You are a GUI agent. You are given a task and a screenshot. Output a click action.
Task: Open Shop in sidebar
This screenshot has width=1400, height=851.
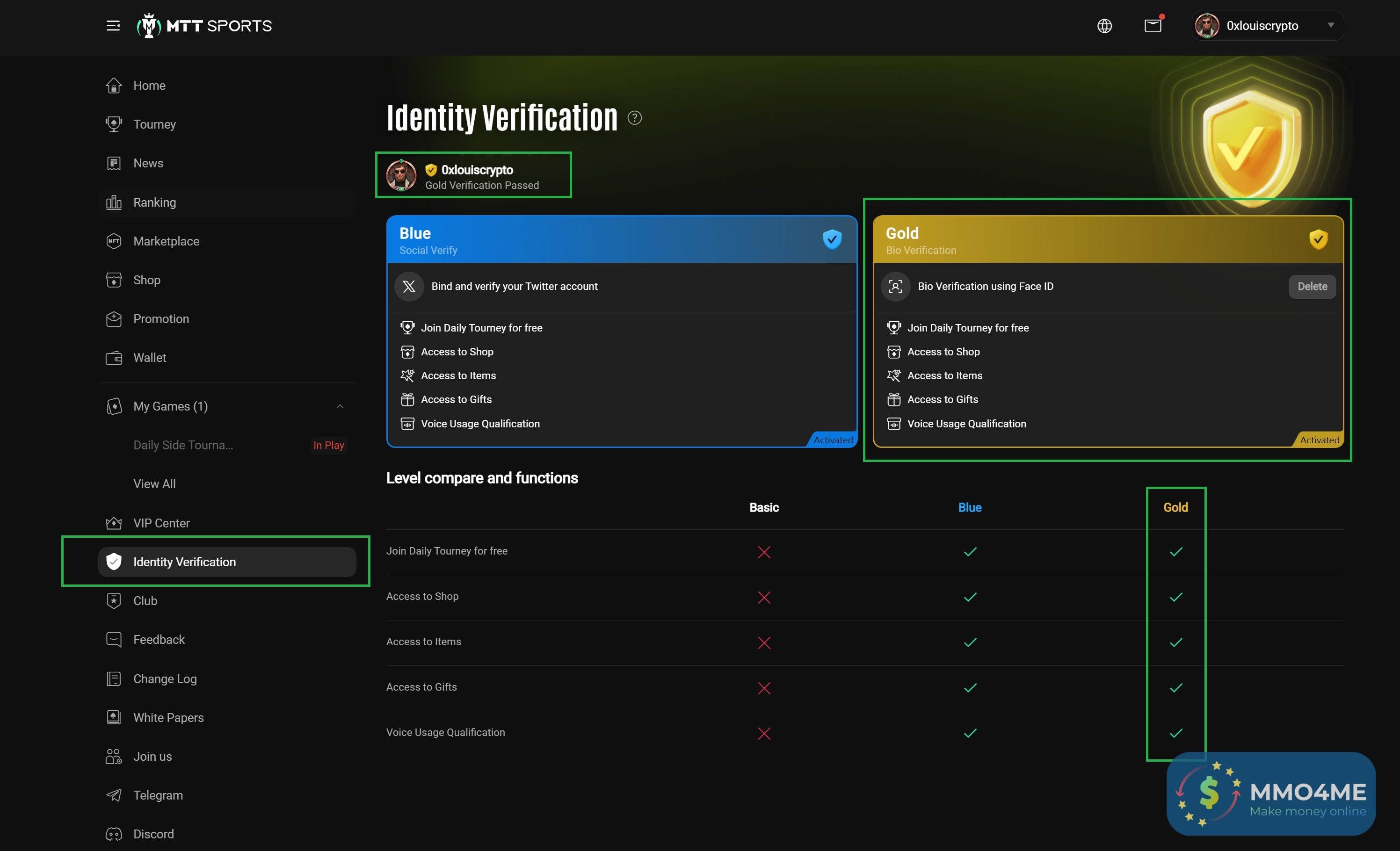tap(227, 280)
